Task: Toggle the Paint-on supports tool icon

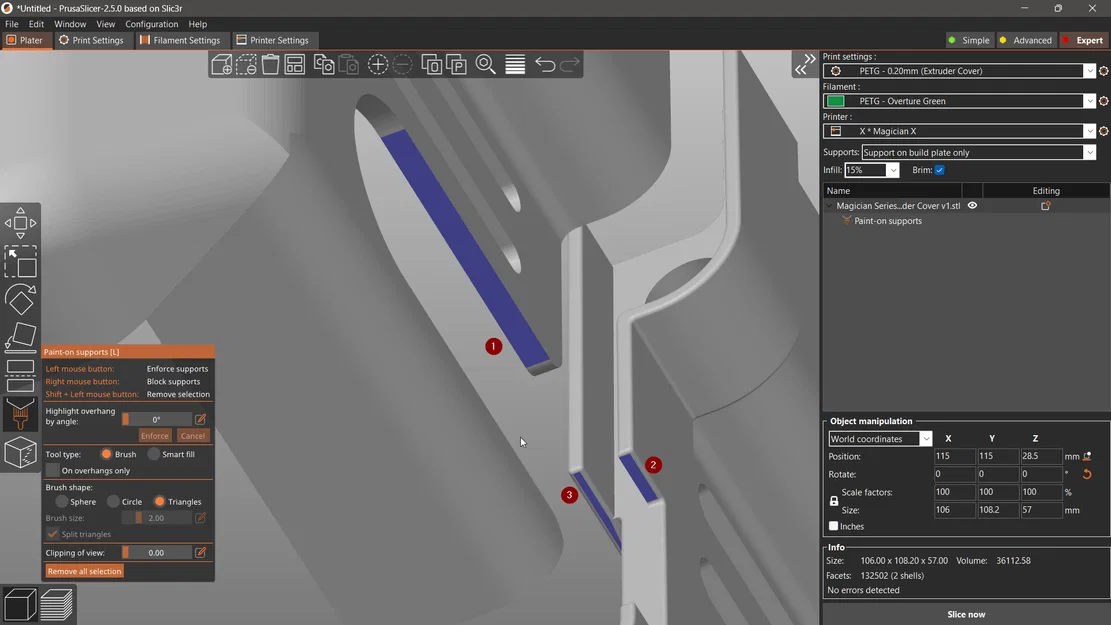Action: click(21, 414)
